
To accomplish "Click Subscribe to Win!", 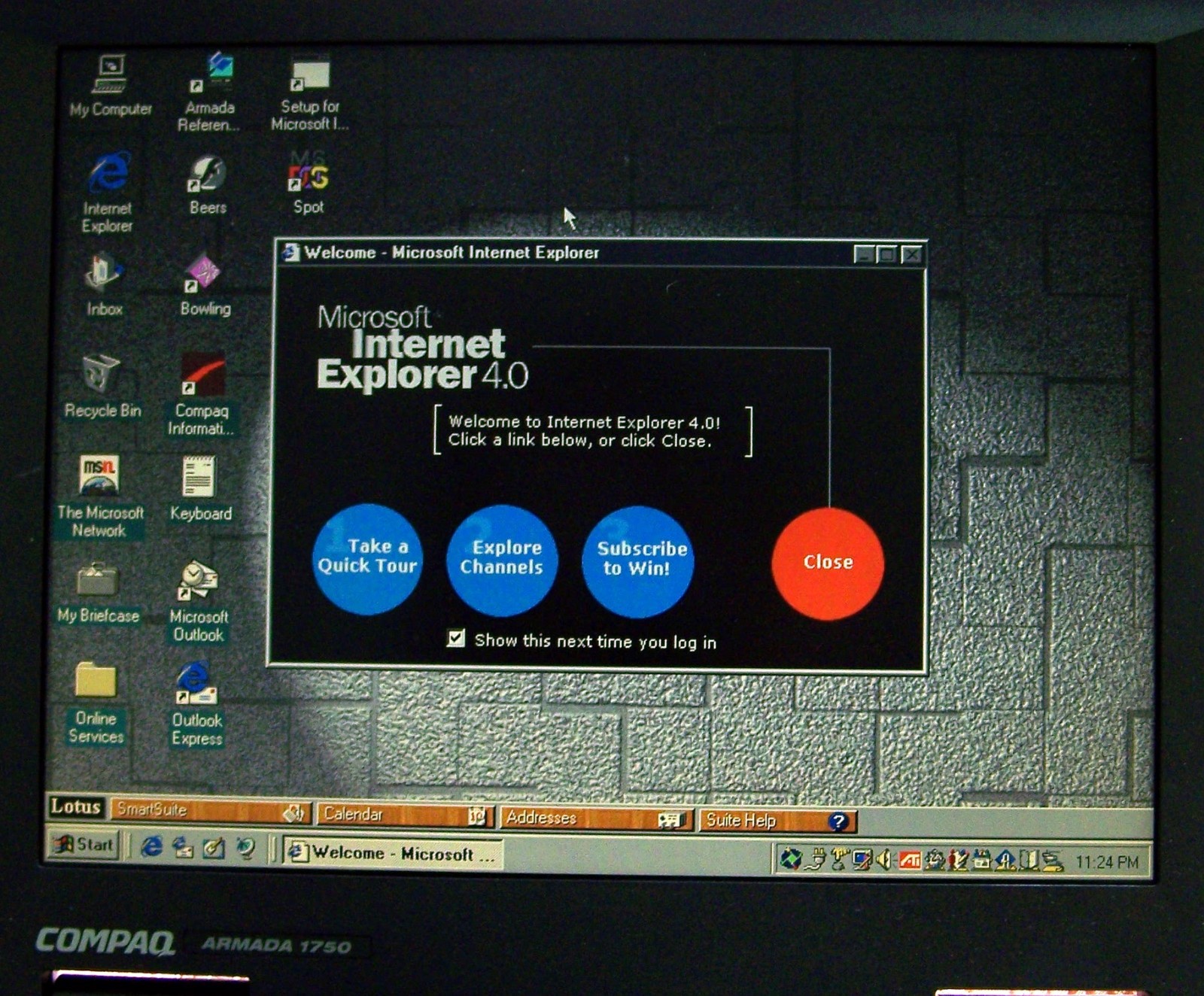I will click(638, 561).
